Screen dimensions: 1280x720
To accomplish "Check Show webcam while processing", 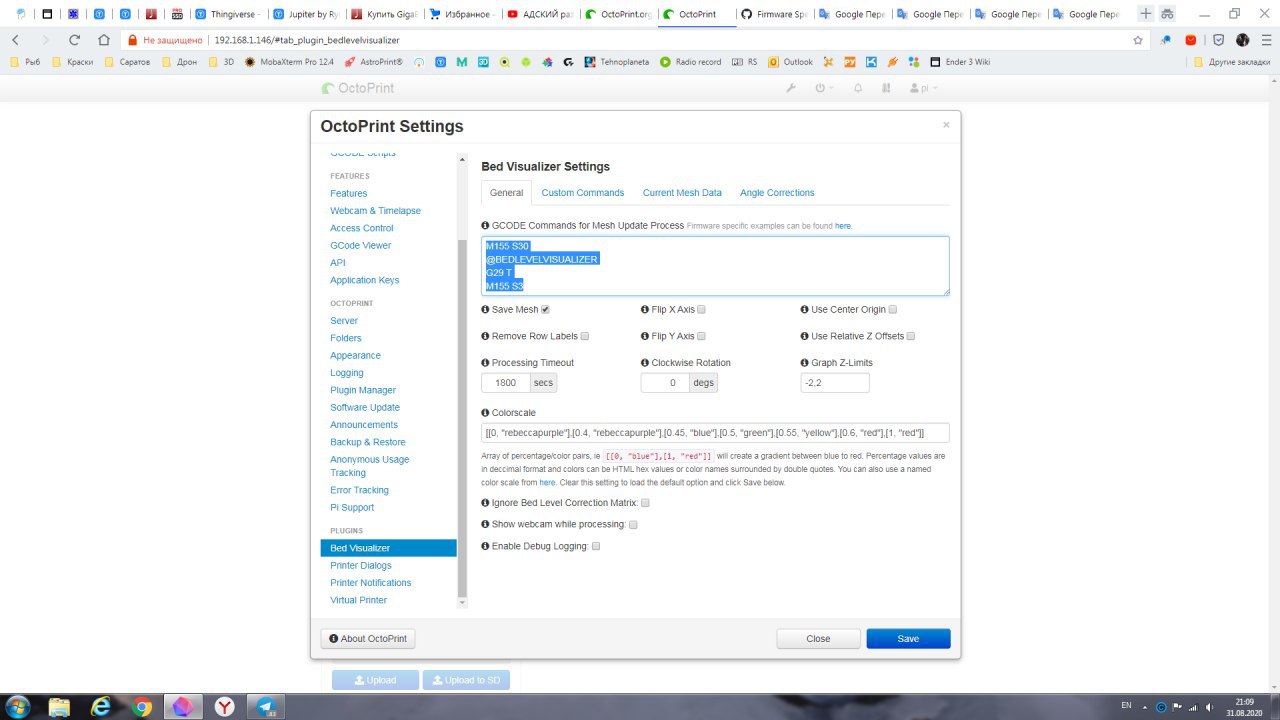I will point(633,525).
